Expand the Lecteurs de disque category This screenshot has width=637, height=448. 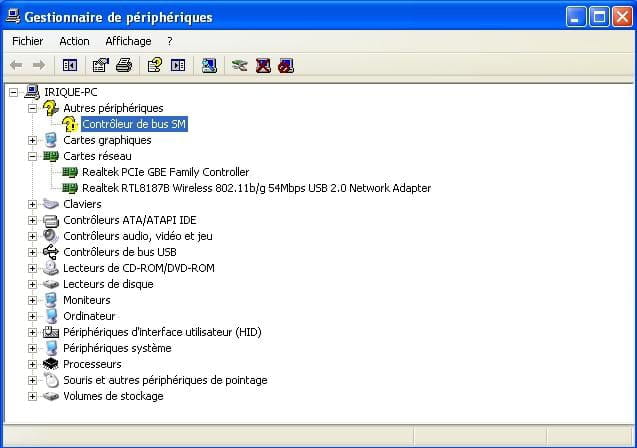[32, 284]
